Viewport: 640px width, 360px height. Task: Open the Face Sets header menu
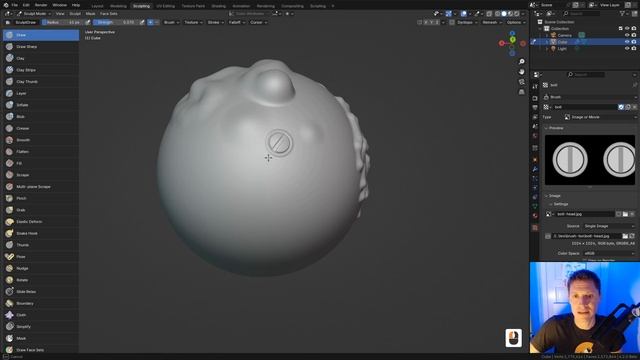pyautogui.click(x=109, y=13)
